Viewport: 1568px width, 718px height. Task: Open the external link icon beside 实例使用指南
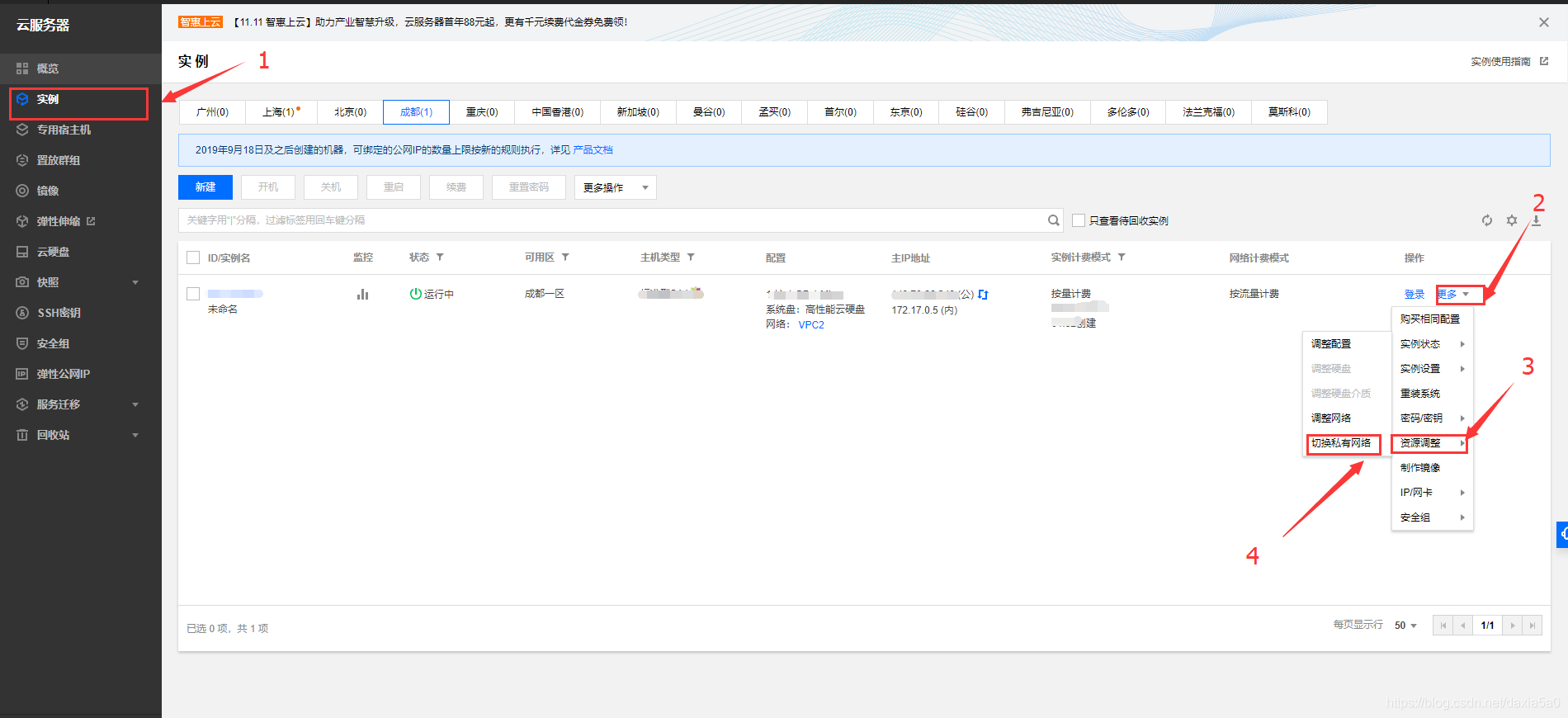pyautogui.click(x=1544, y=61)
